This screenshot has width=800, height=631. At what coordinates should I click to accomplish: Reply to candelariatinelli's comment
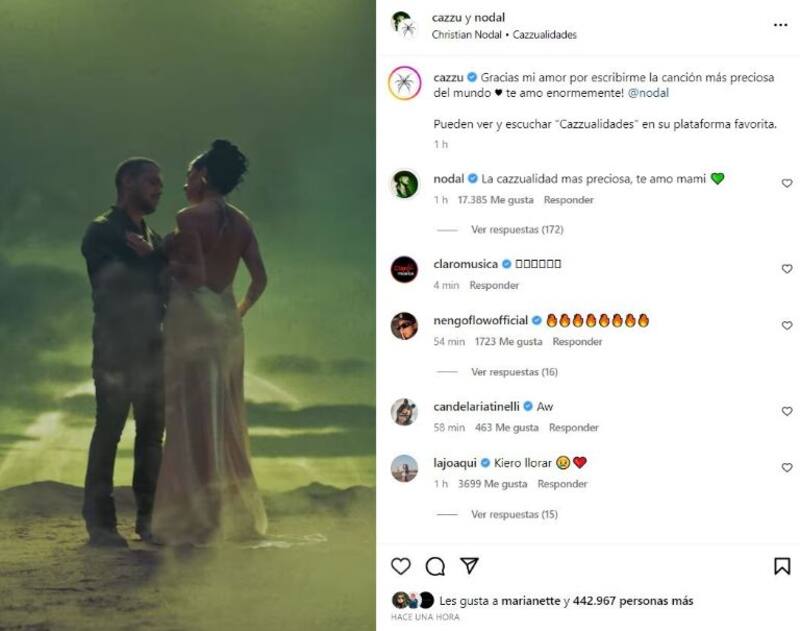click(574, 427)
